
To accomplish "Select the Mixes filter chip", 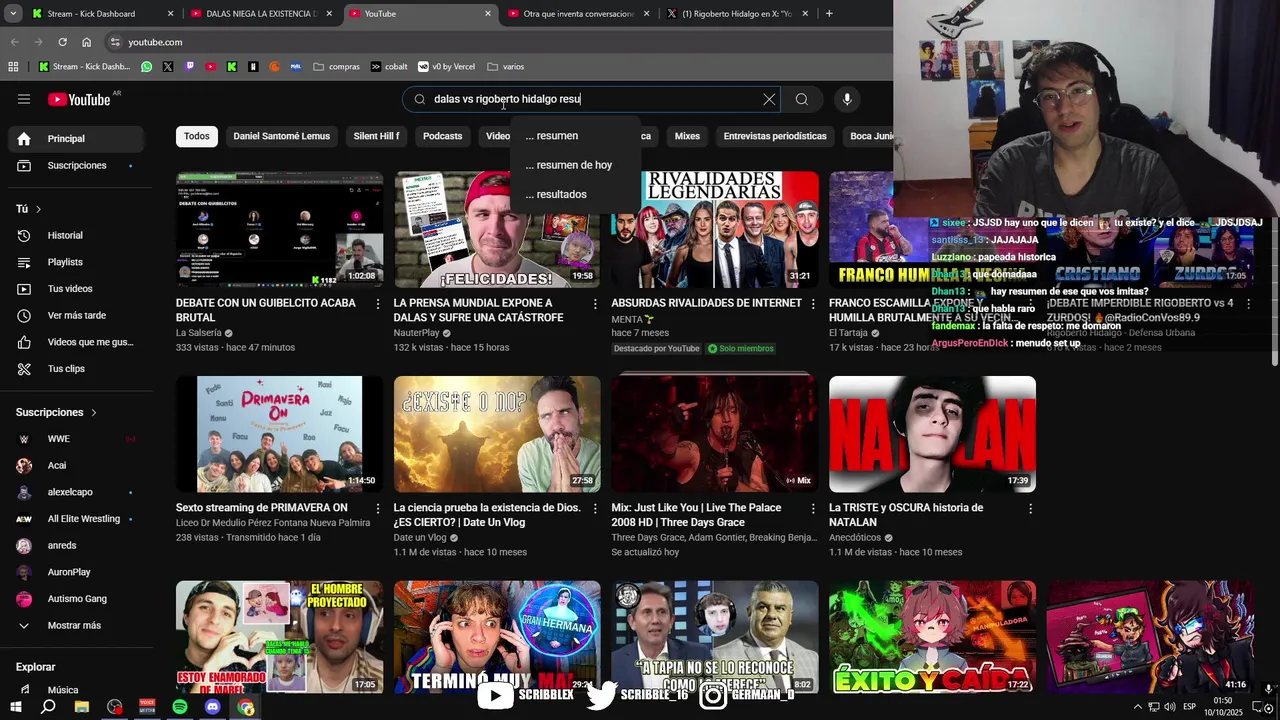I will coord(687,136).
